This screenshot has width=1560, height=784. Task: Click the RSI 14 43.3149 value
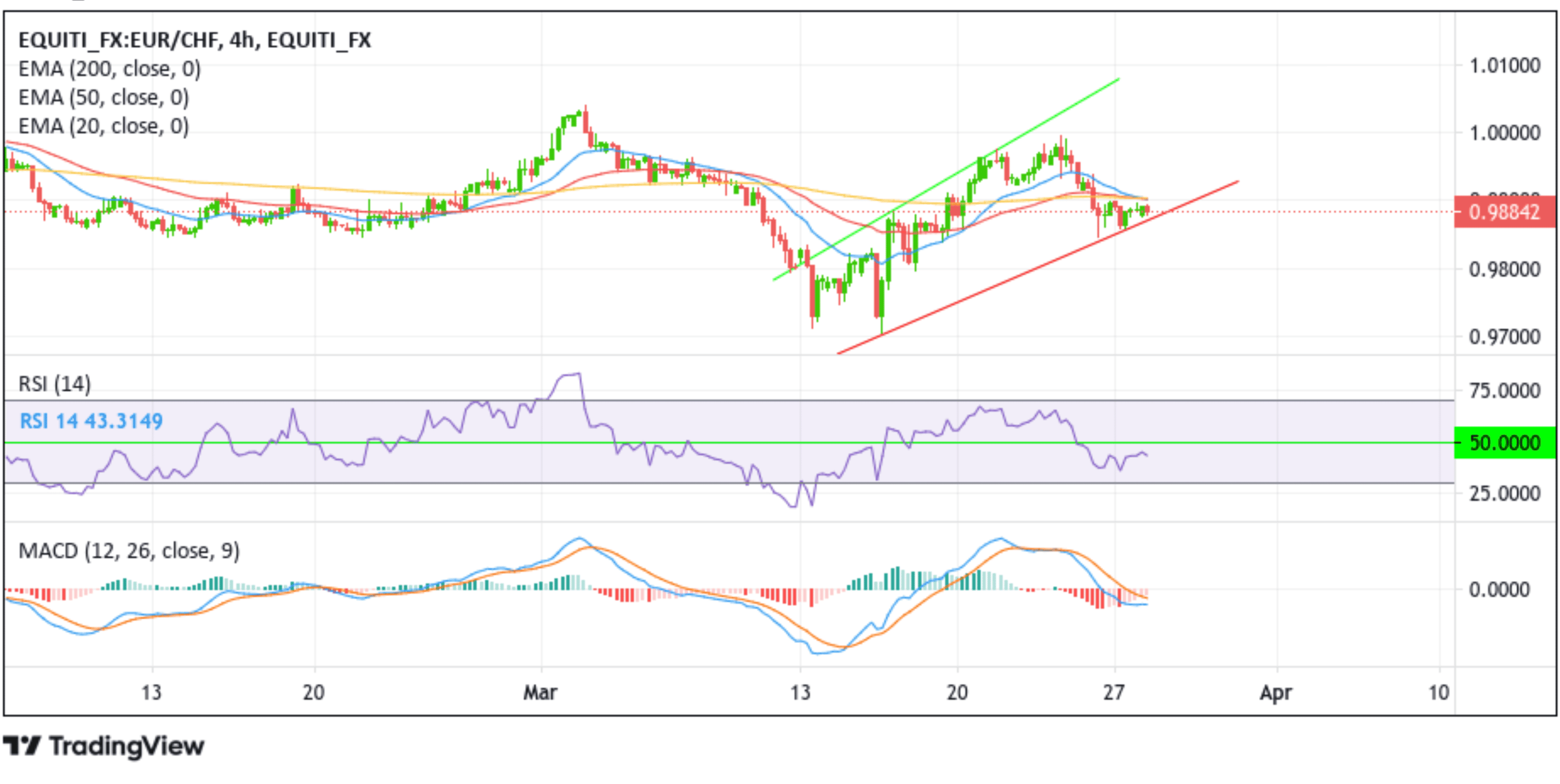91,421
